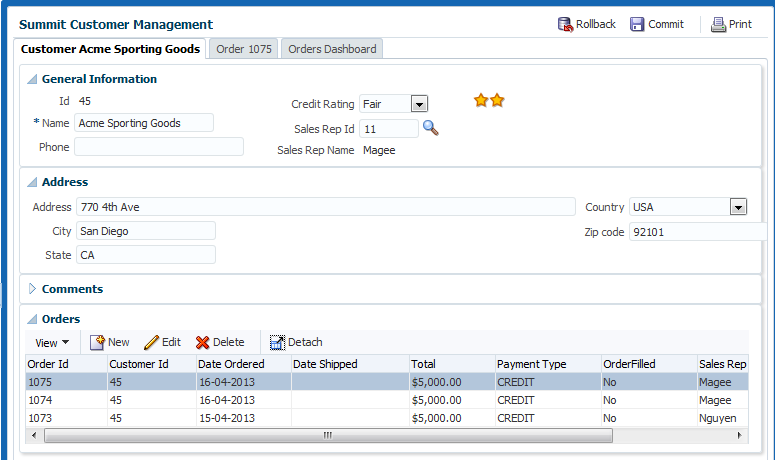Switch to the Order 1075 tab
The image size is (775, 460).
244,49
